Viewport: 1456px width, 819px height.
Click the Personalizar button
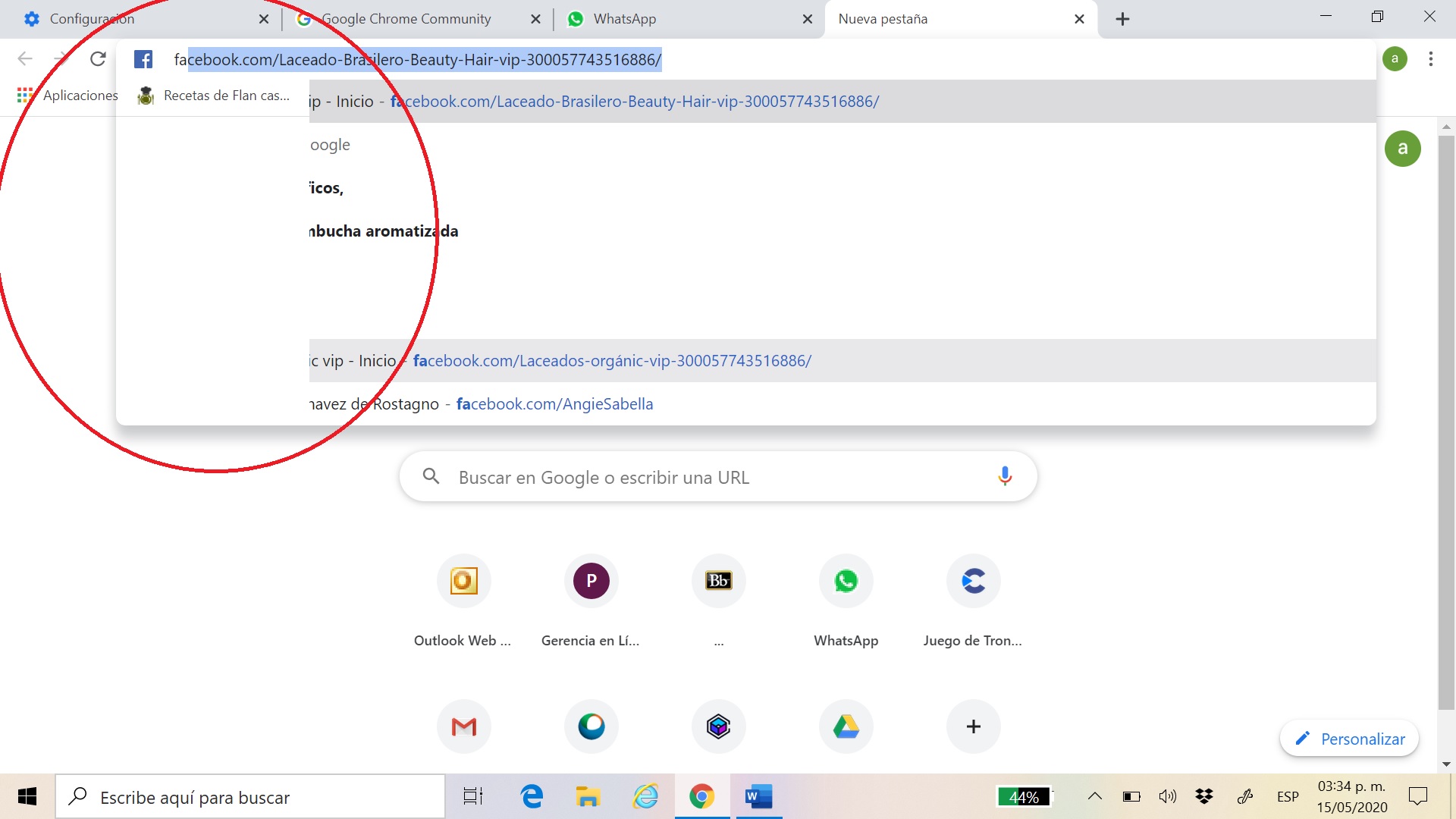coord(1350,739)
